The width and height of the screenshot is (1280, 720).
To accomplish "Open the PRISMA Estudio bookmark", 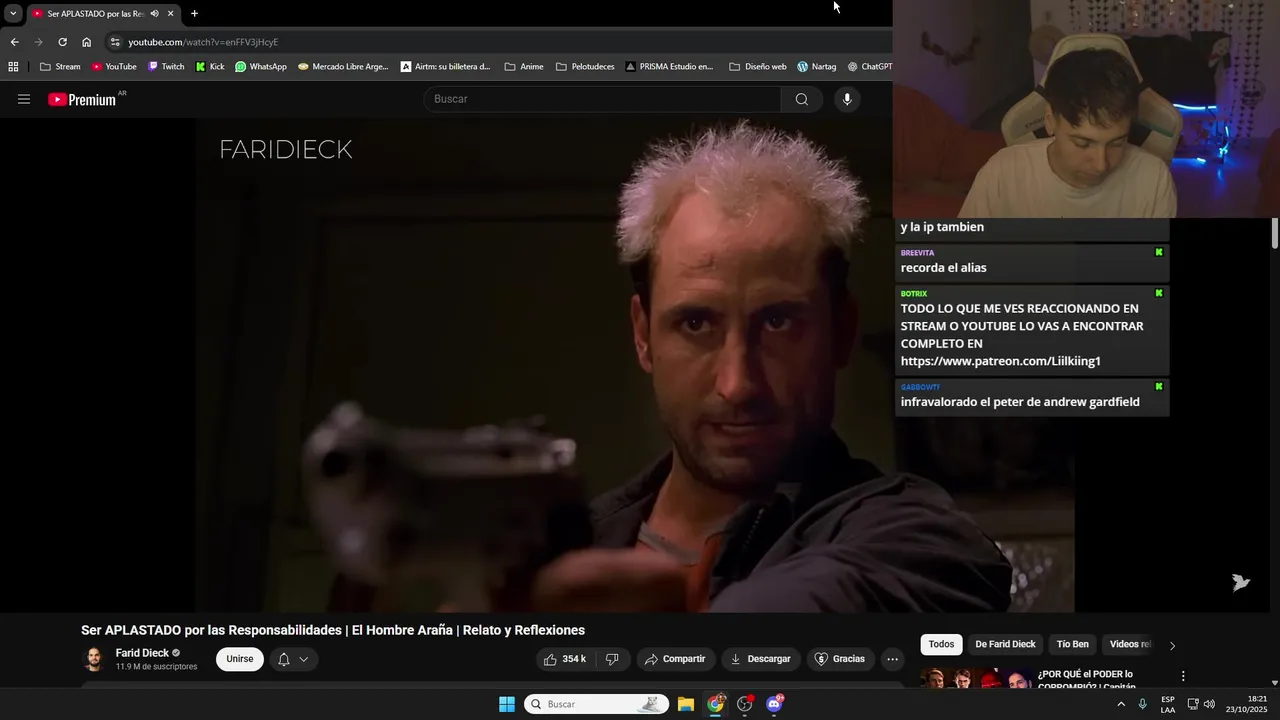I will coord(670,67).
